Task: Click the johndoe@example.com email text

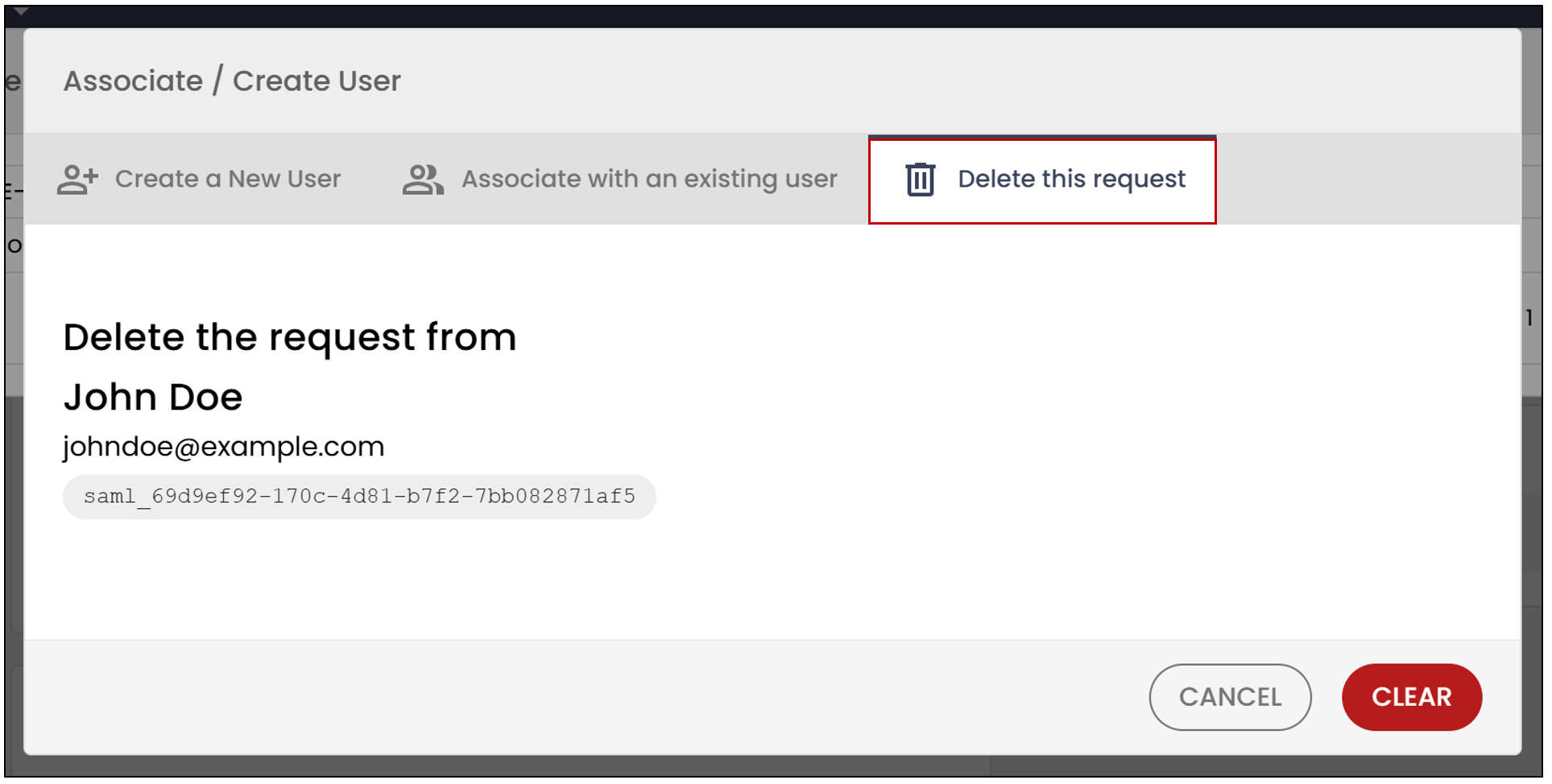Action: point(224,447)
